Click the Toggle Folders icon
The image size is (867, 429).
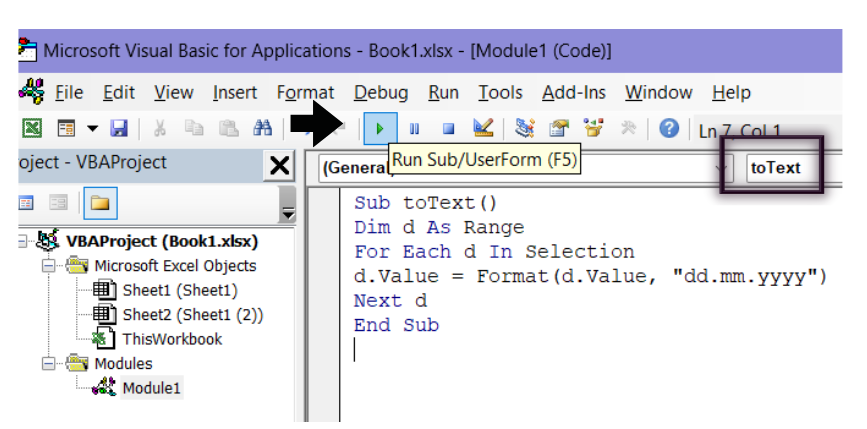100,203
